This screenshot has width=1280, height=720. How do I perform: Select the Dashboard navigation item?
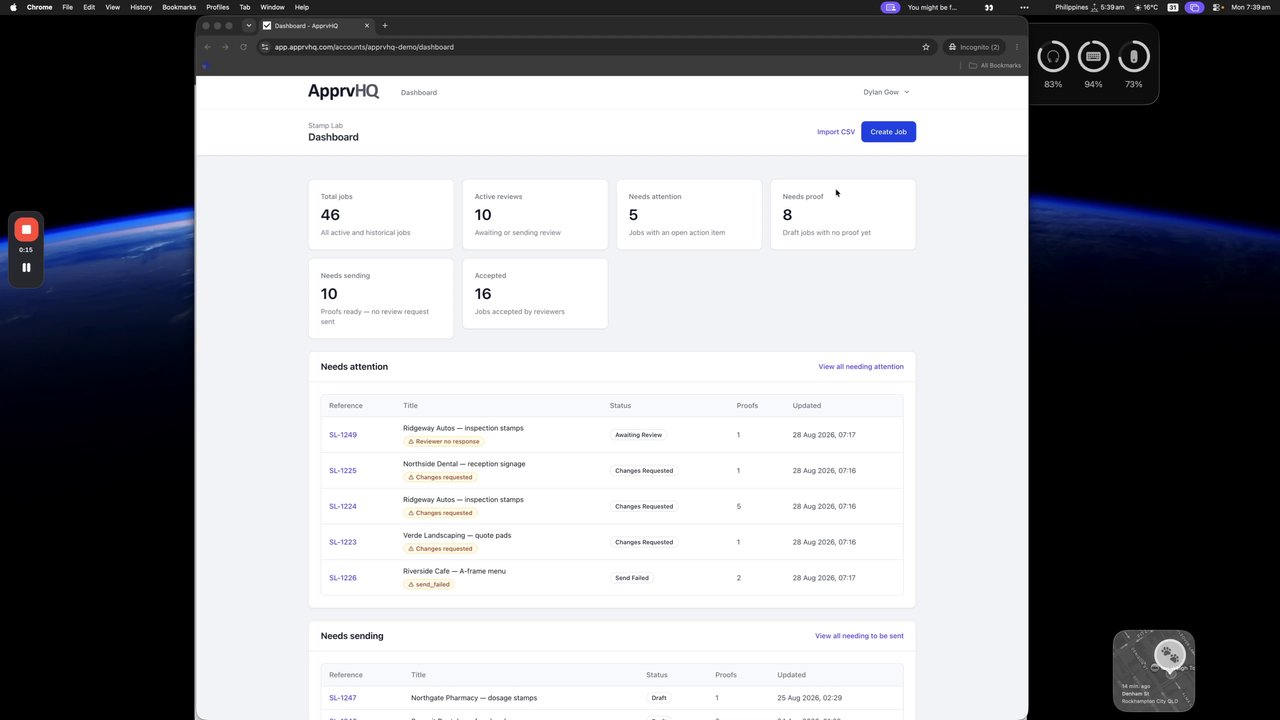pyautogui.click(x=419, y=92)
